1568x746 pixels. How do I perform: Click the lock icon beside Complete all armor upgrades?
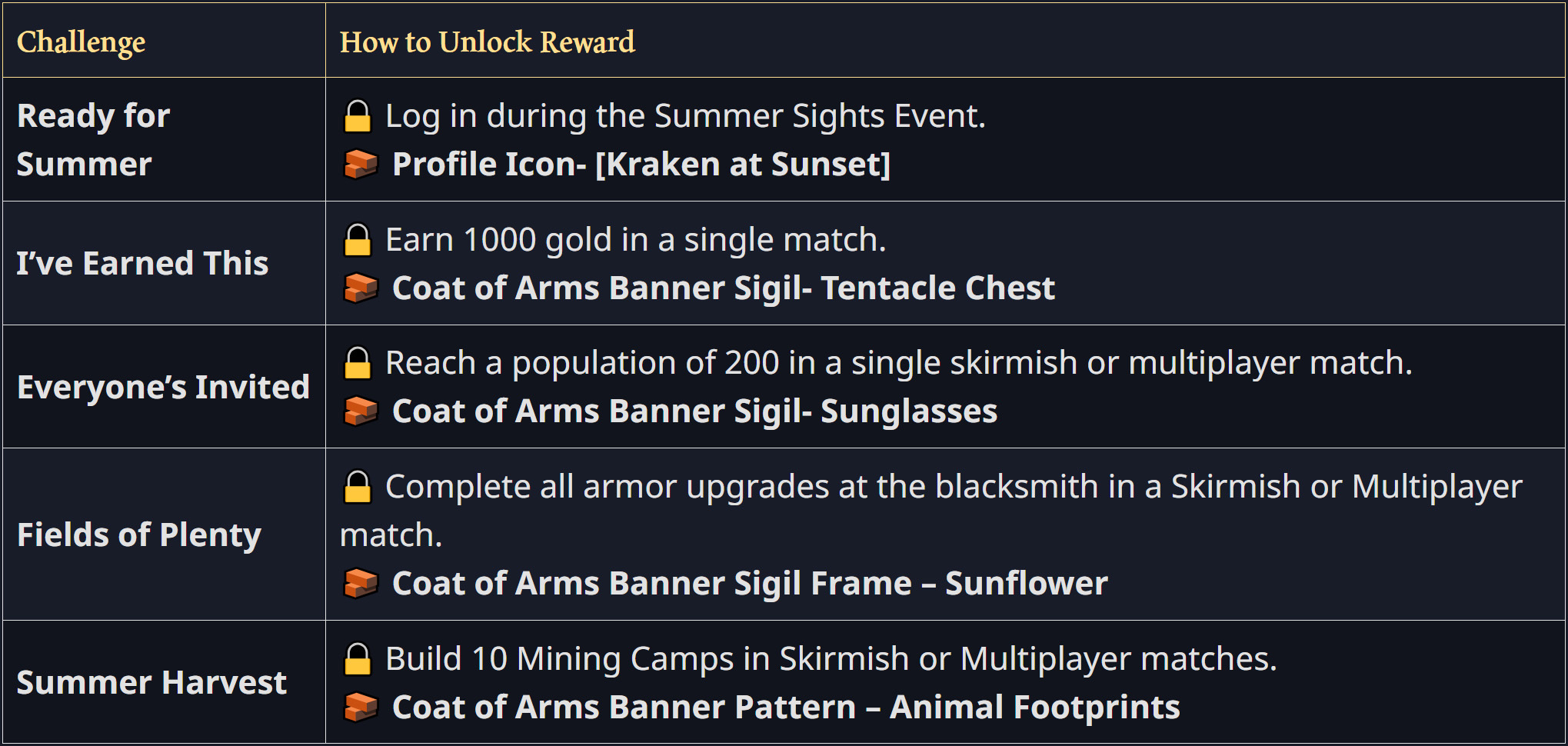[358, 487]
